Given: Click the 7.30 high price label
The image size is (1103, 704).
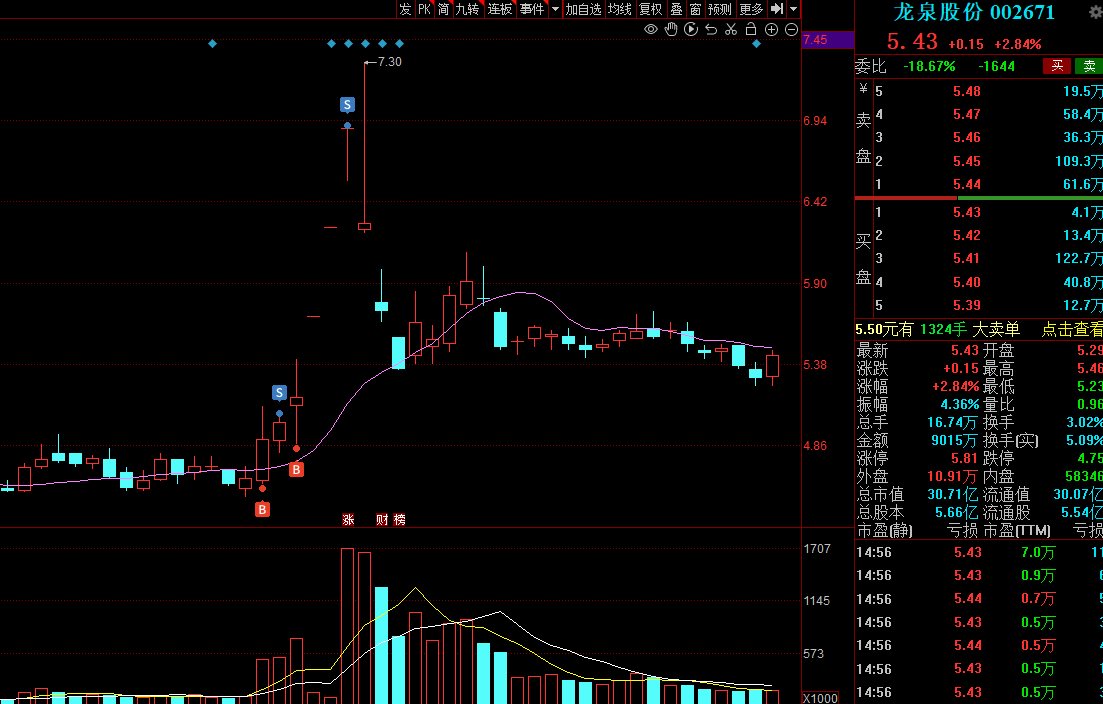Looking at the screenshot, I should point(390,62).
